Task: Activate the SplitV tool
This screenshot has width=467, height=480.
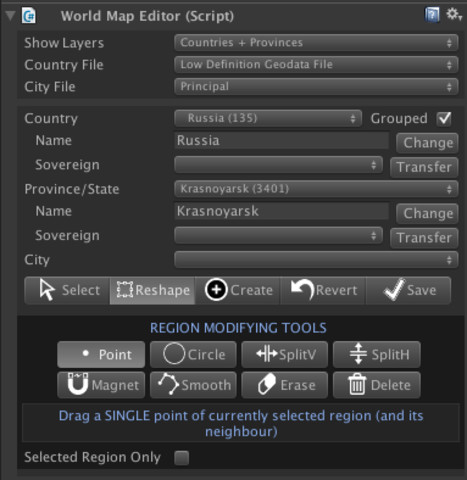Action: click(x=285, y=354)
